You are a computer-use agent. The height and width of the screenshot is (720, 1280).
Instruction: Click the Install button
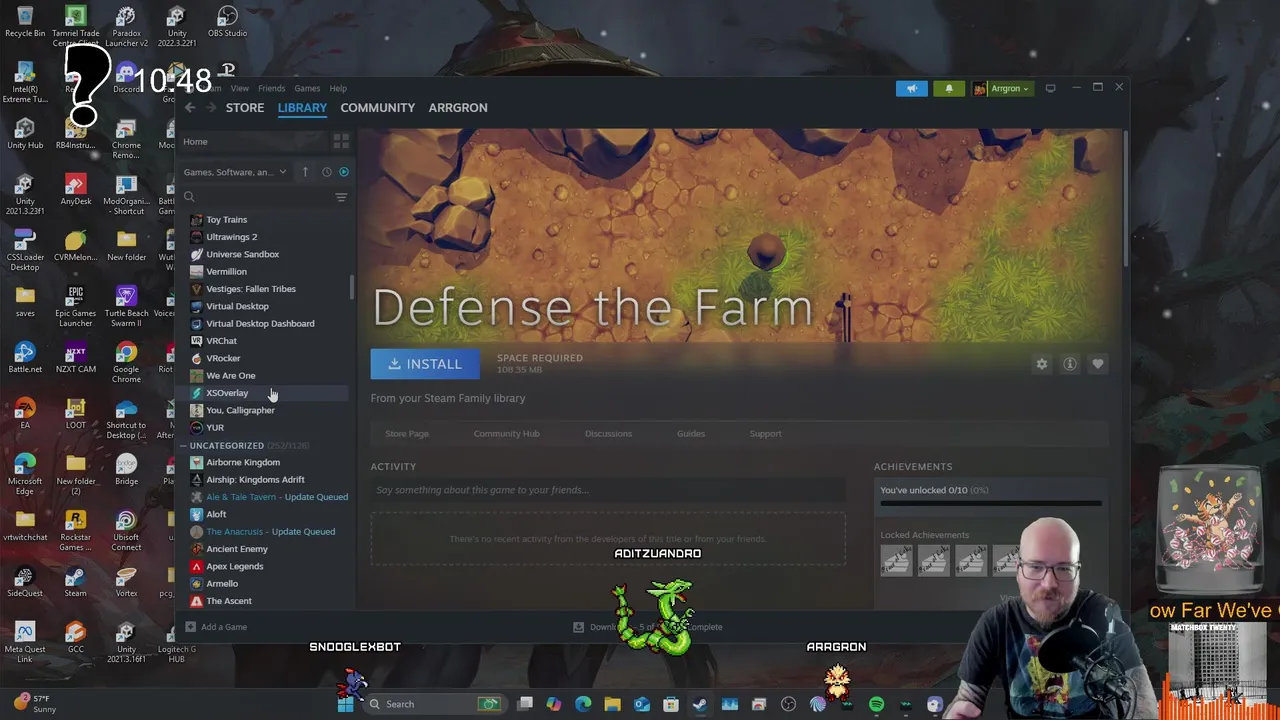coord(425,364)
